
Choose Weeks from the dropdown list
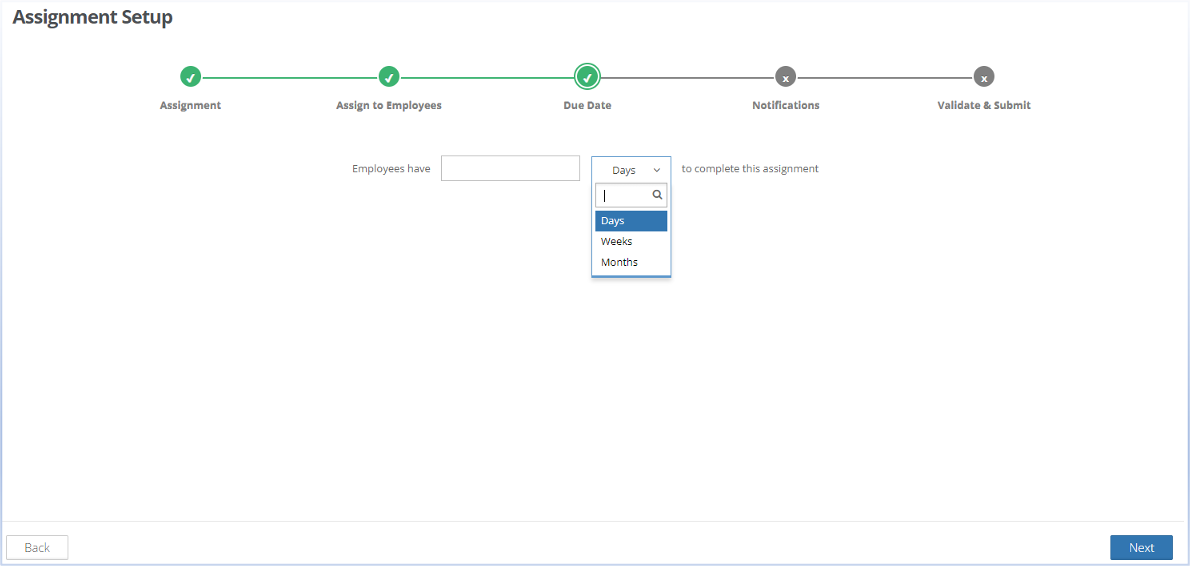pyautogui.click(x=631, y=242)
